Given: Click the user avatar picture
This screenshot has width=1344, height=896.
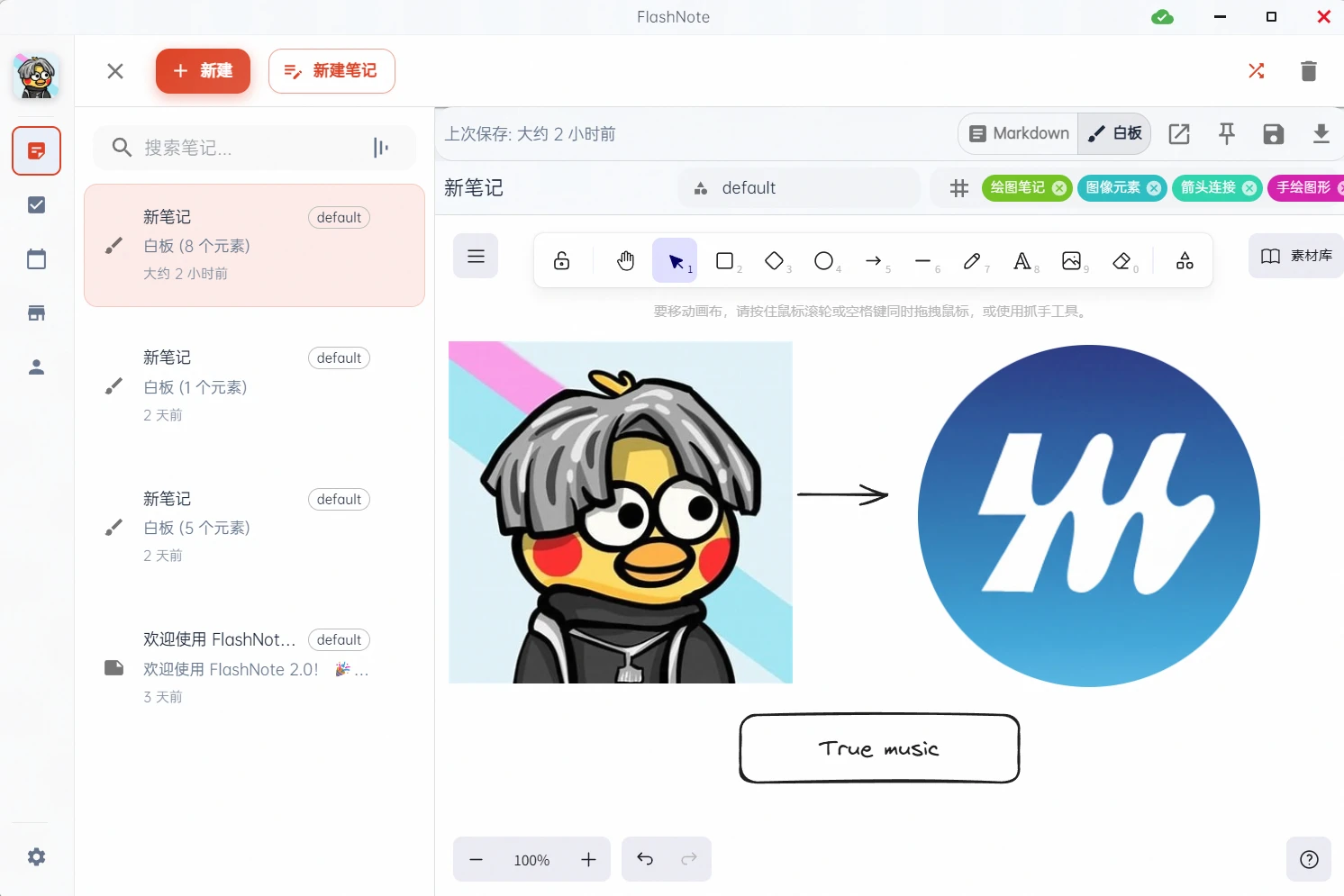Looking at the screenshot, I should [36, 76].
